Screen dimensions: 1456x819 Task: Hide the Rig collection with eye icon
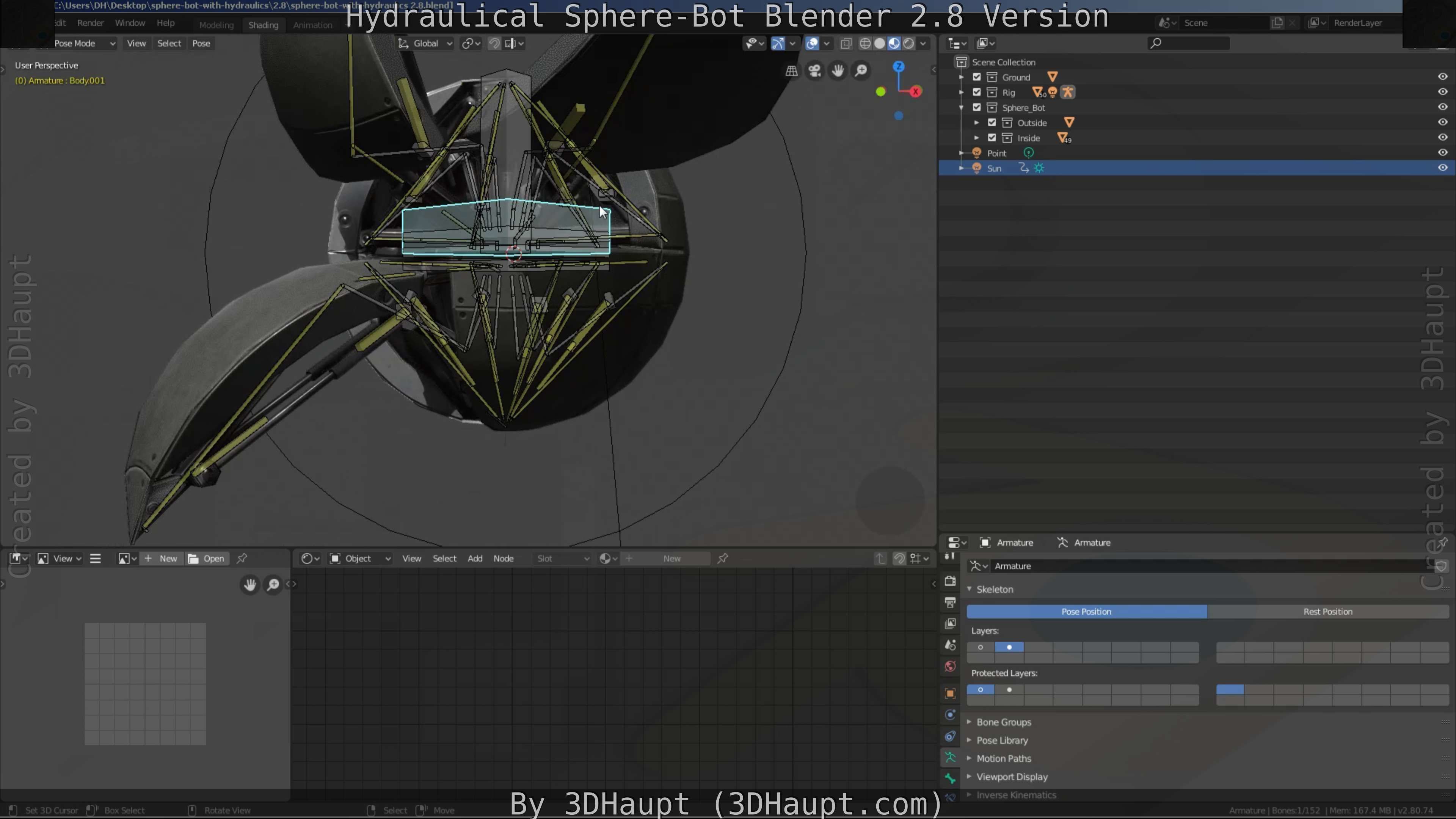click(x=1442, y=92)
